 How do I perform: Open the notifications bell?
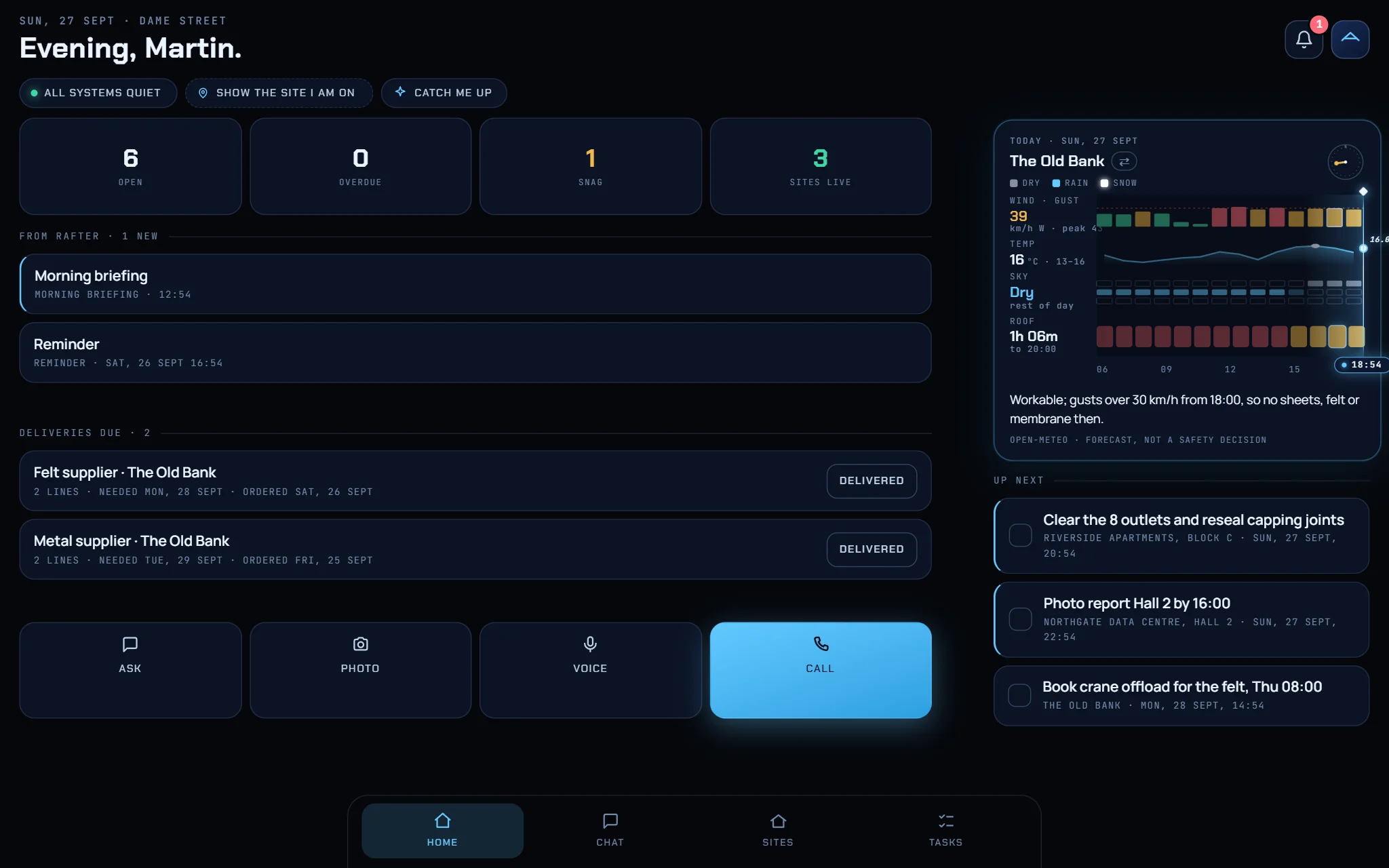click(1304, 40)
